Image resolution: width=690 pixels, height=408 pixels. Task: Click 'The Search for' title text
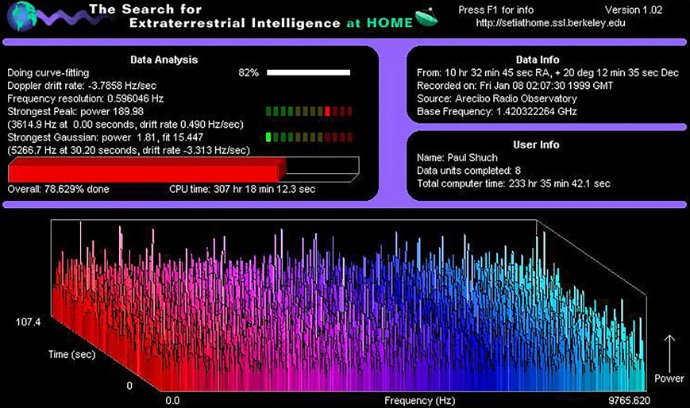tap(146, 9)
